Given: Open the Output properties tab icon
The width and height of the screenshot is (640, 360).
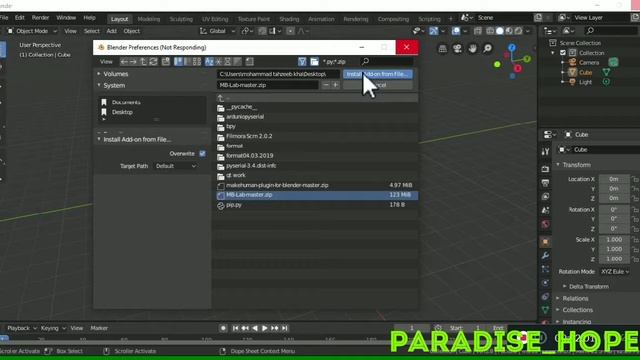Looking at the screenshot, I should [545, 182].
